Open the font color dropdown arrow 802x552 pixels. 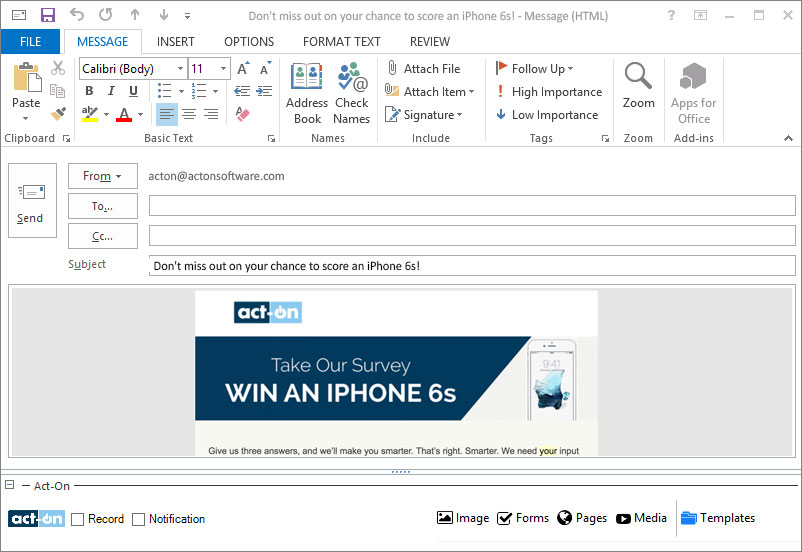coord(140,114)
